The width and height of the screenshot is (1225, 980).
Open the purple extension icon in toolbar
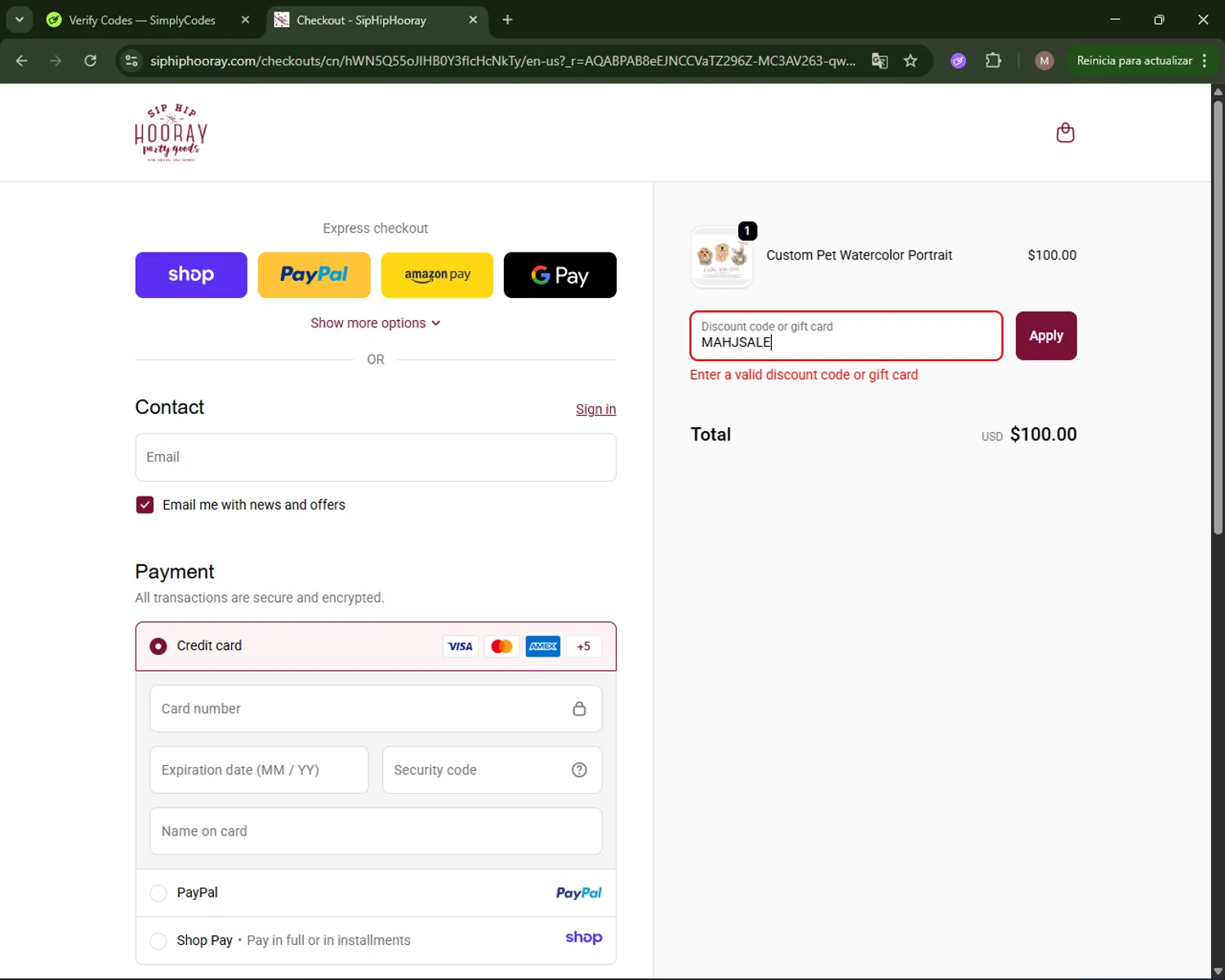pyautogui.click(x=959, y=60)
